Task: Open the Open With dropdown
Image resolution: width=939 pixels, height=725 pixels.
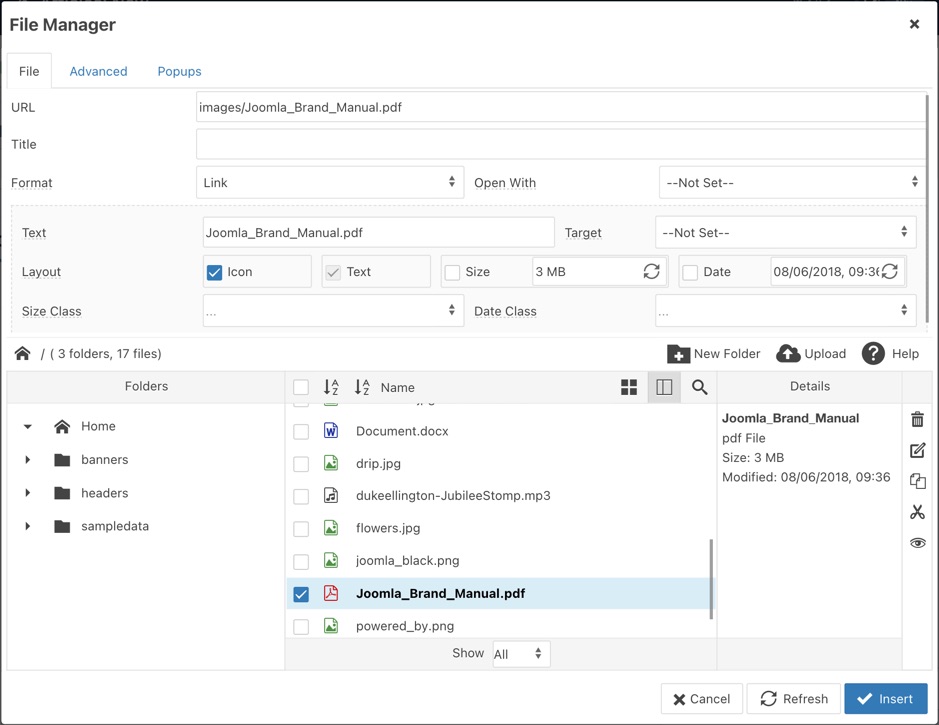Action: click(792, 182)
